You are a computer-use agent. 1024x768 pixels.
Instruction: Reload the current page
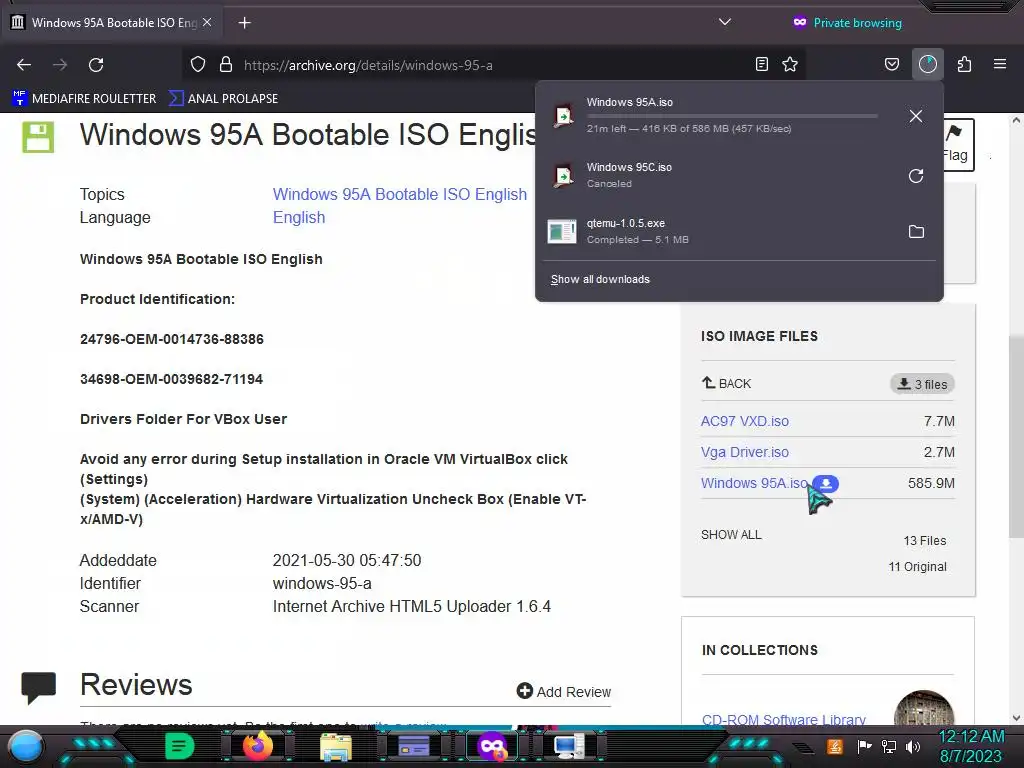tap(96, 65)
